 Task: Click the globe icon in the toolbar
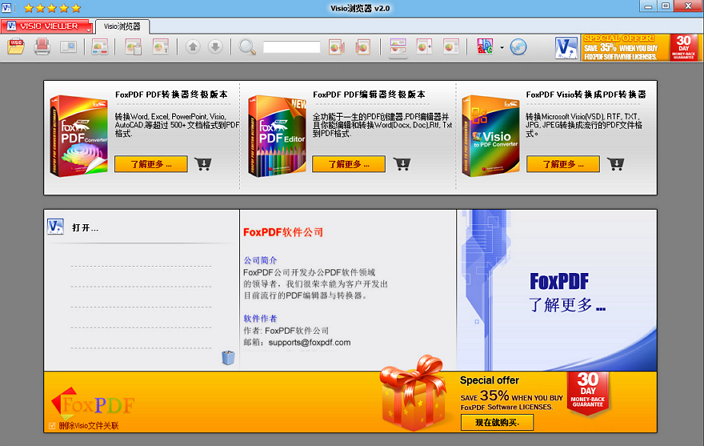coord(519,47)
